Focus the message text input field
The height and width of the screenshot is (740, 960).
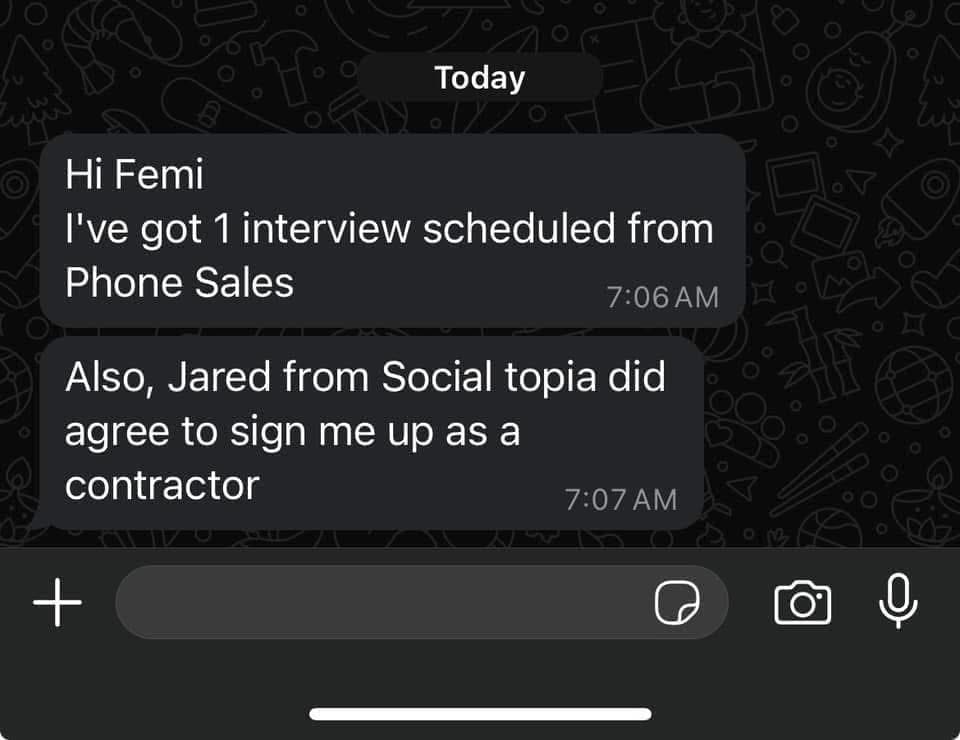pyautogui.click(x=380, y=603)
